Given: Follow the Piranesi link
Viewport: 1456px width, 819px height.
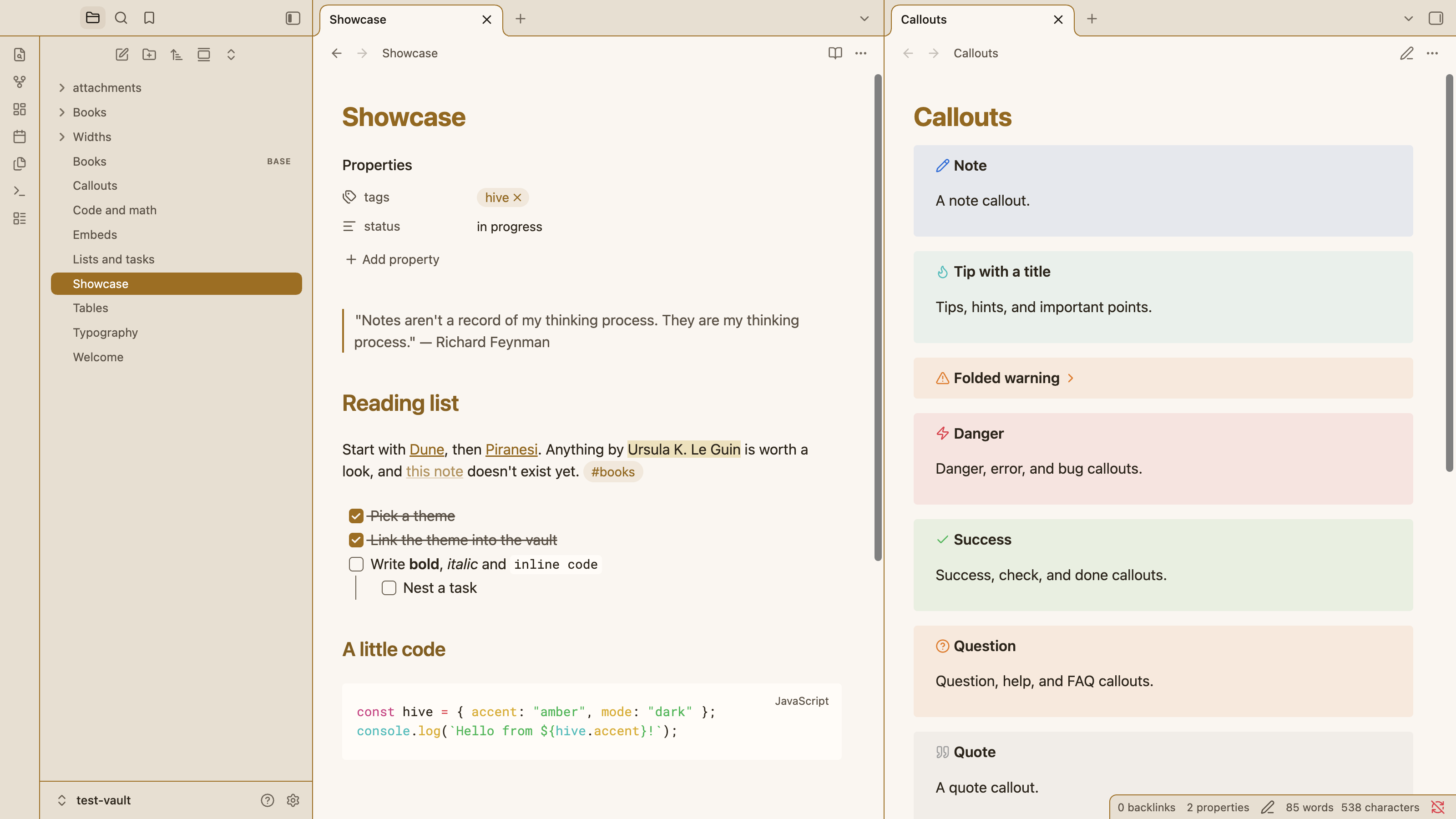Looking at the screenshot, I should coord(511,450).
